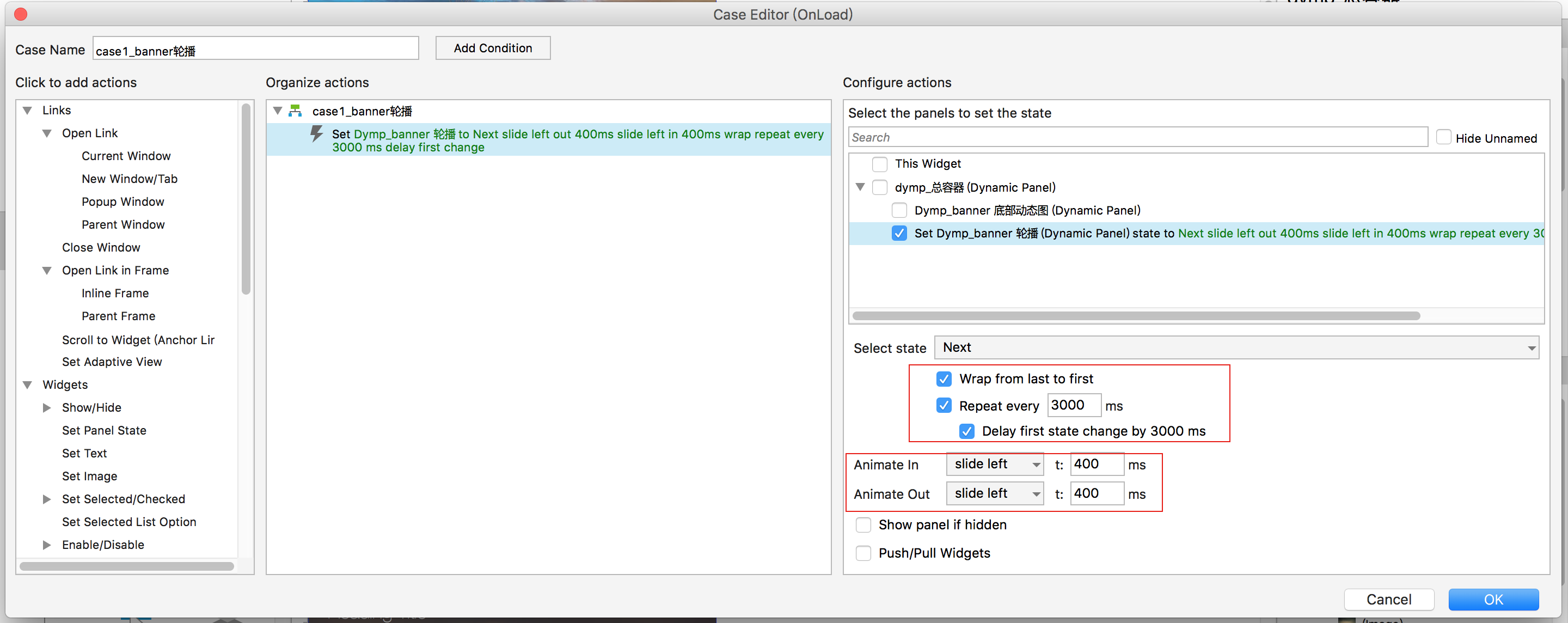Viewport: 1568px width, 623px height.
Task: Click the lightning bolt action icon
Action: (x=316, y=134)
